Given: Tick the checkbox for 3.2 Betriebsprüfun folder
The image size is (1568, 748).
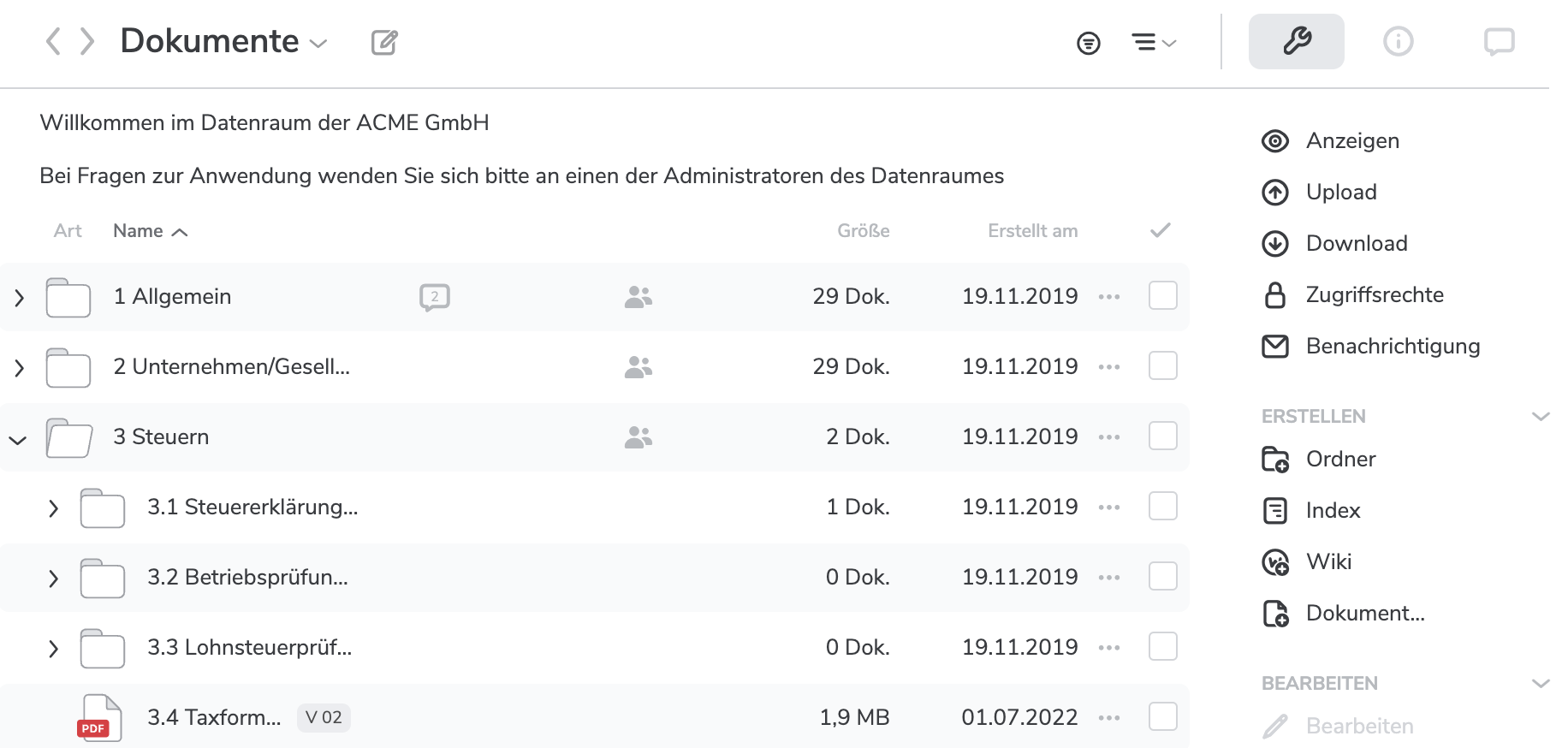Looking at the screenshot, I should pyautogui.click(x=1162, y=576).
